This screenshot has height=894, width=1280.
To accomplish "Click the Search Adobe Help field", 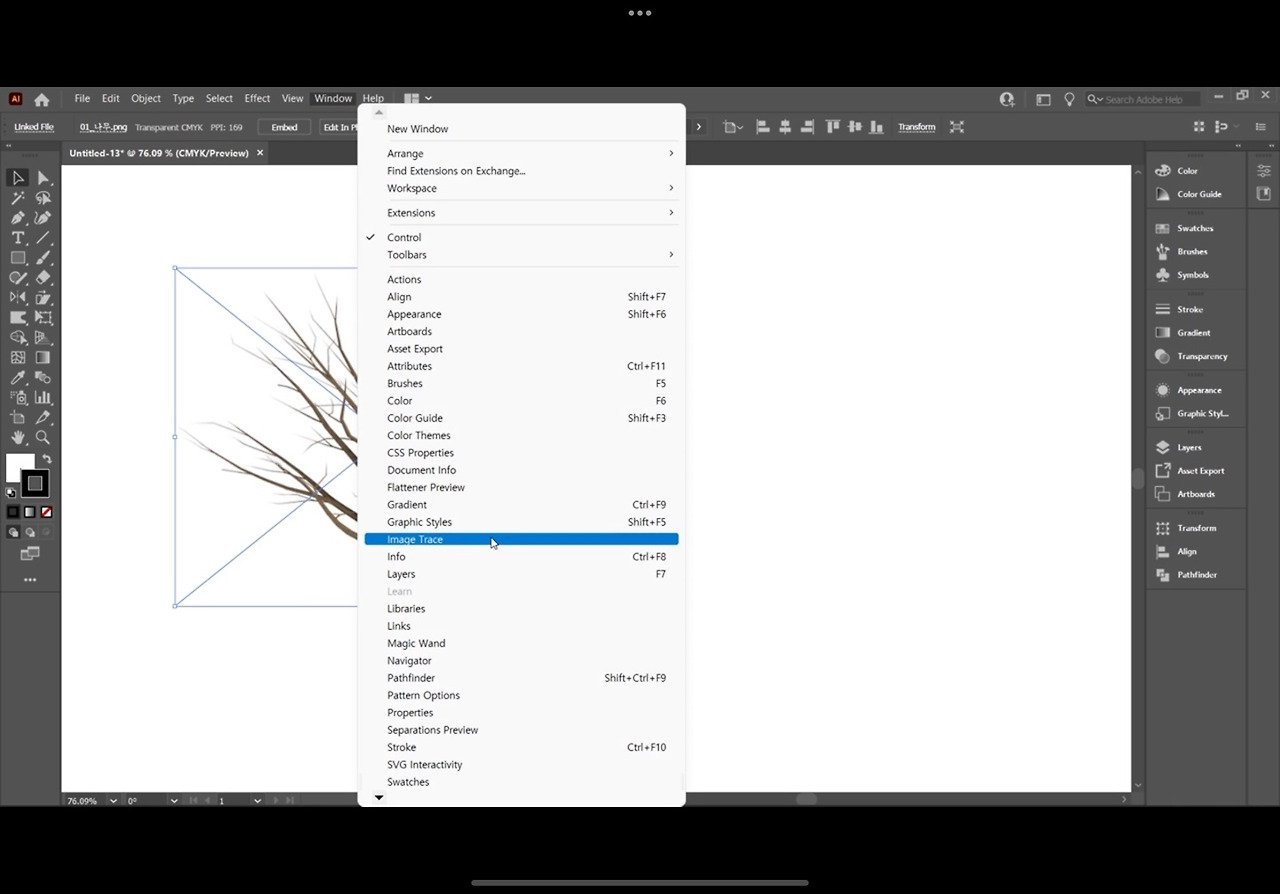I will pyautogui.click(x=1144, y=99).
